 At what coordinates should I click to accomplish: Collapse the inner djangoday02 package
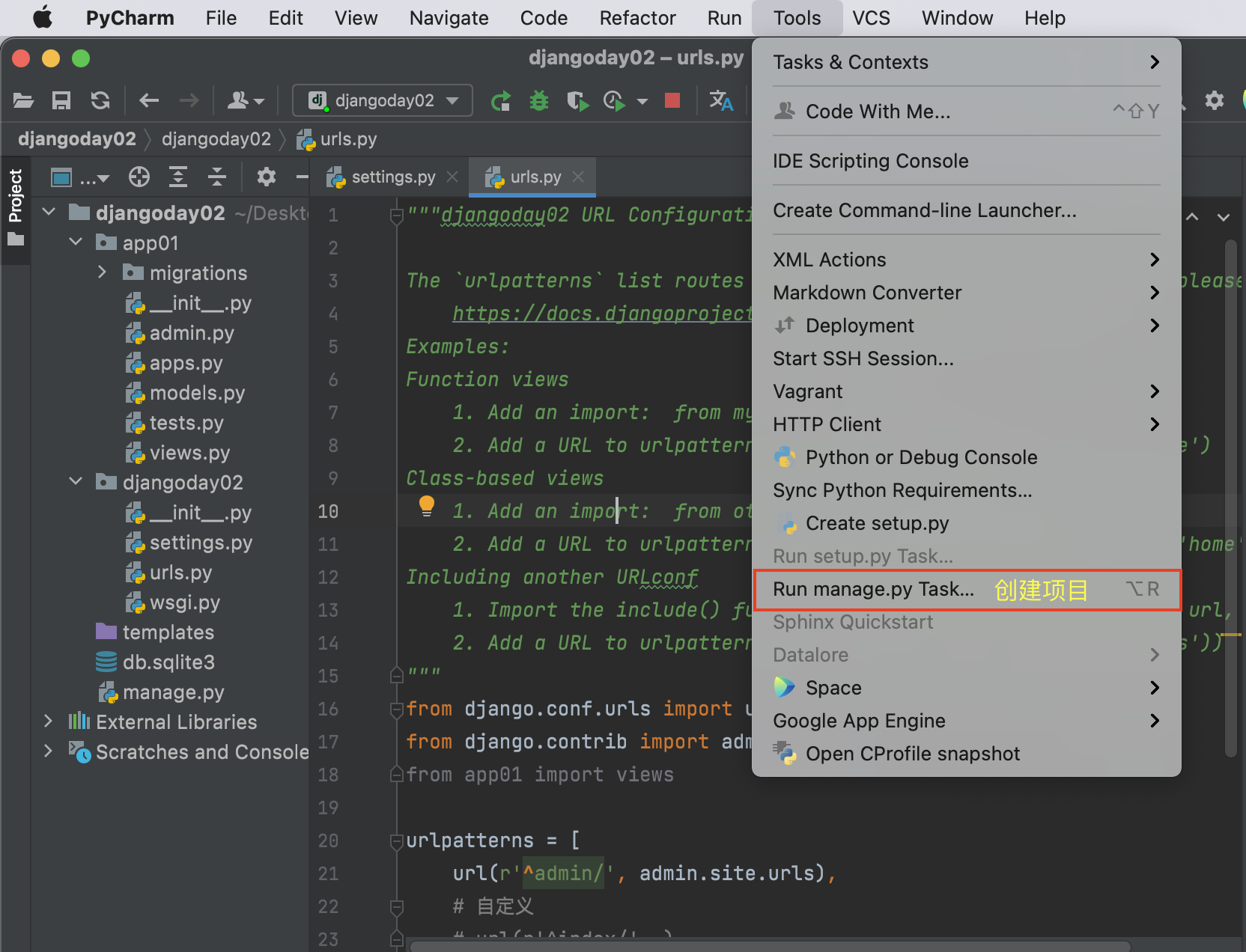(x=76, y=482)
